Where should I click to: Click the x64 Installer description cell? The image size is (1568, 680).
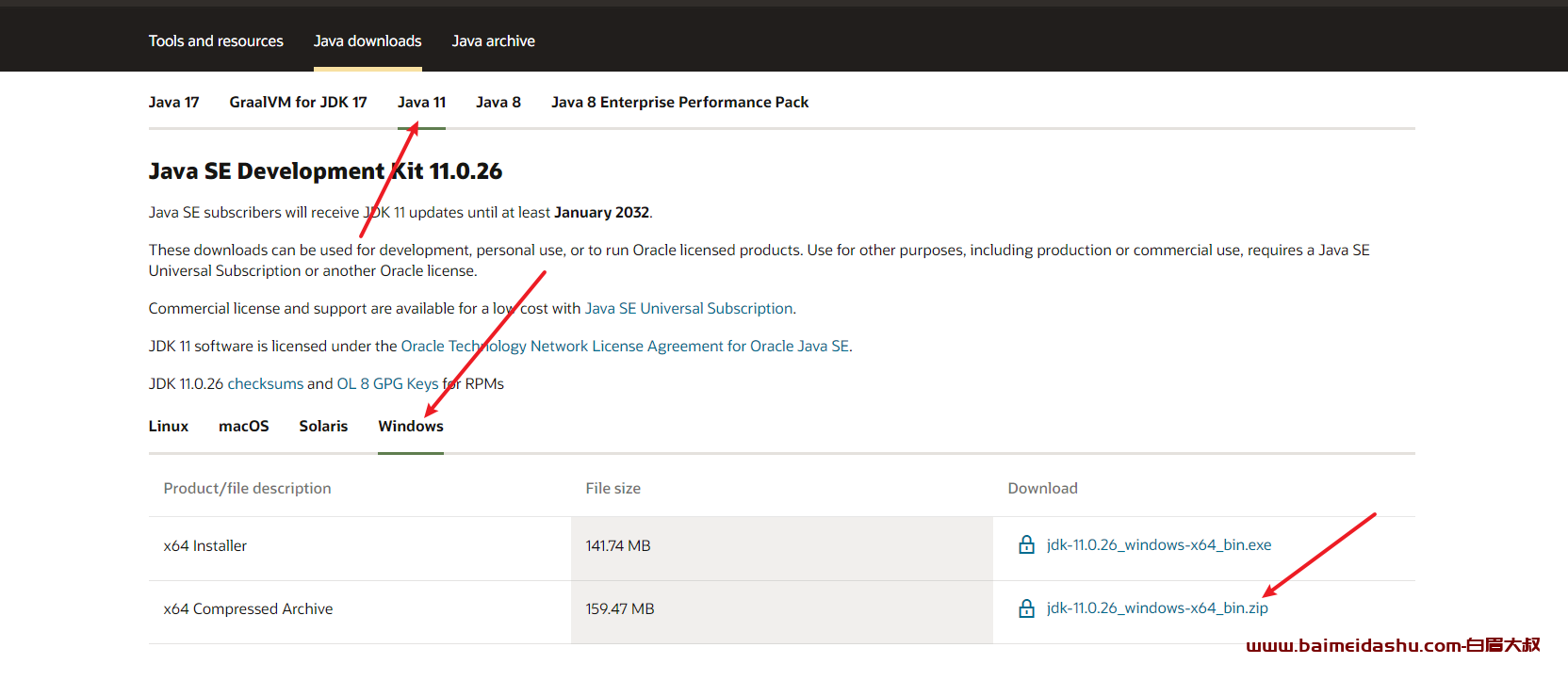360,548
